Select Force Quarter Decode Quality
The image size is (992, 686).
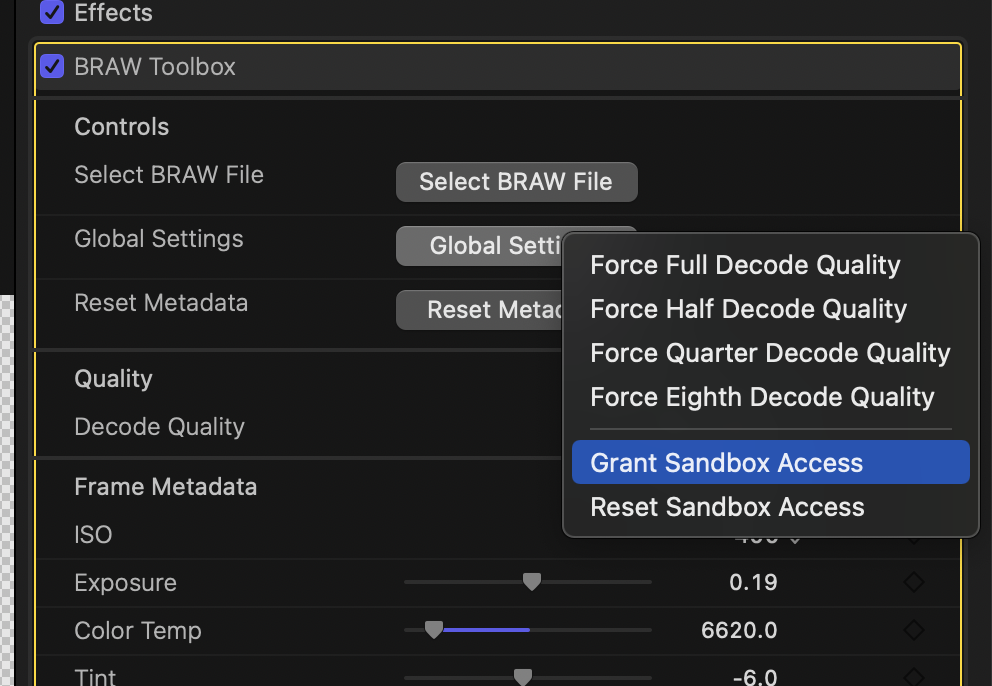[770, 353]
